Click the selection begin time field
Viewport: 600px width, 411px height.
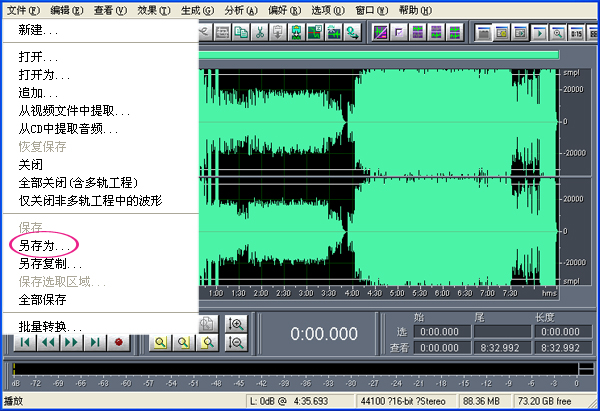tap(442, 331)
